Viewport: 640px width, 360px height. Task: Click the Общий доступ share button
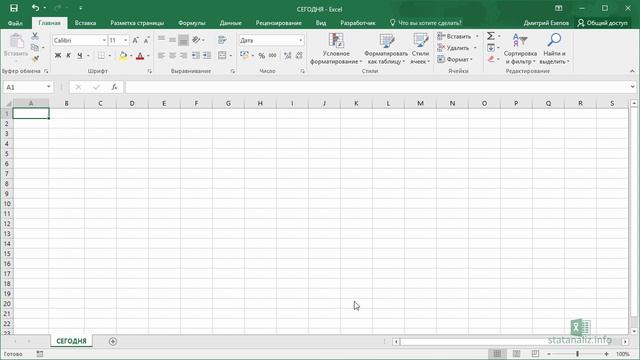pos(602,23)
